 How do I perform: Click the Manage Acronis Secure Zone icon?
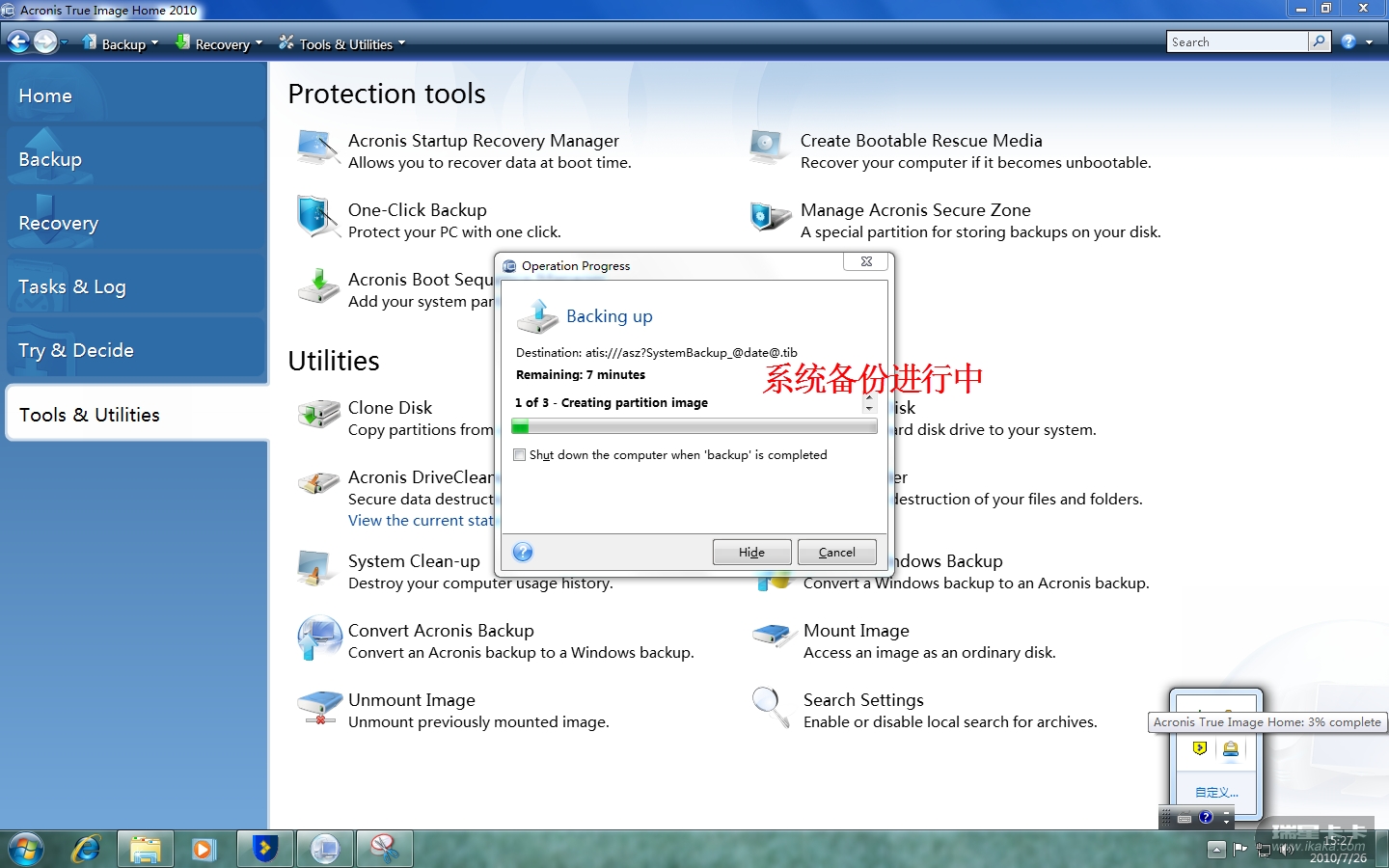coord(770,216)
